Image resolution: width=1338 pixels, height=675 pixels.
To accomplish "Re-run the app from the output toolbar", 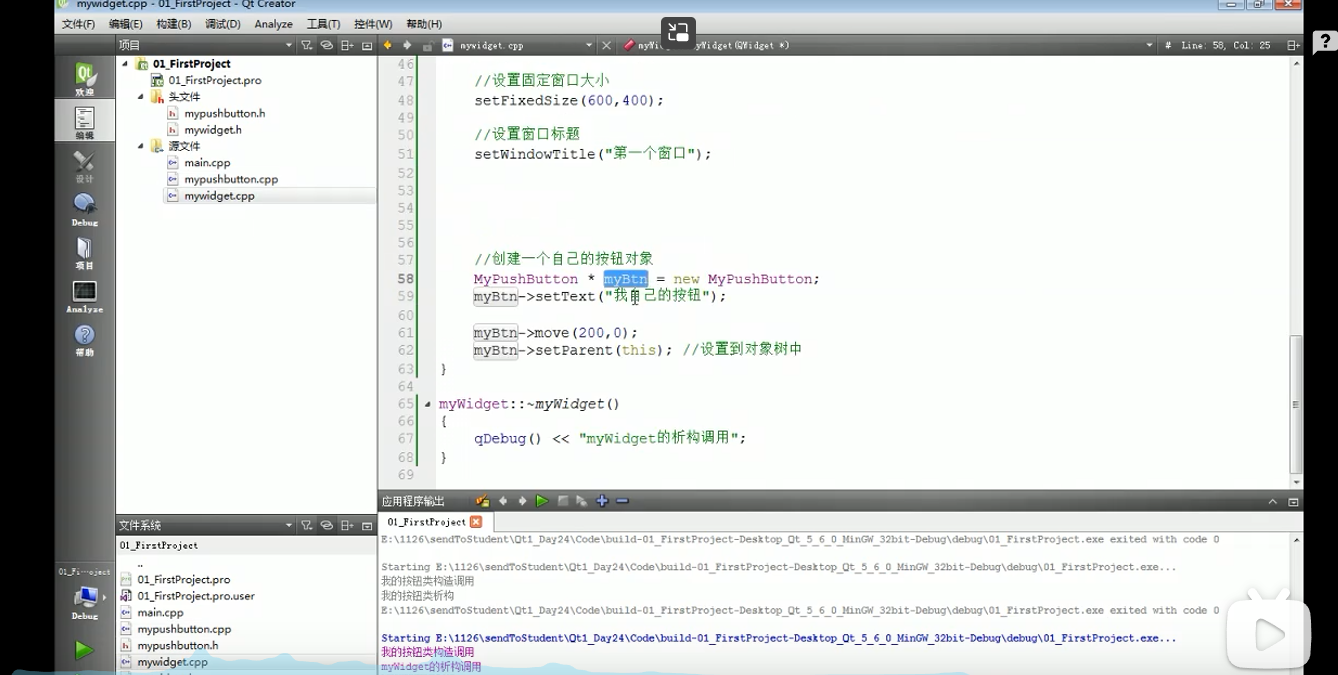I will (542, 501).
